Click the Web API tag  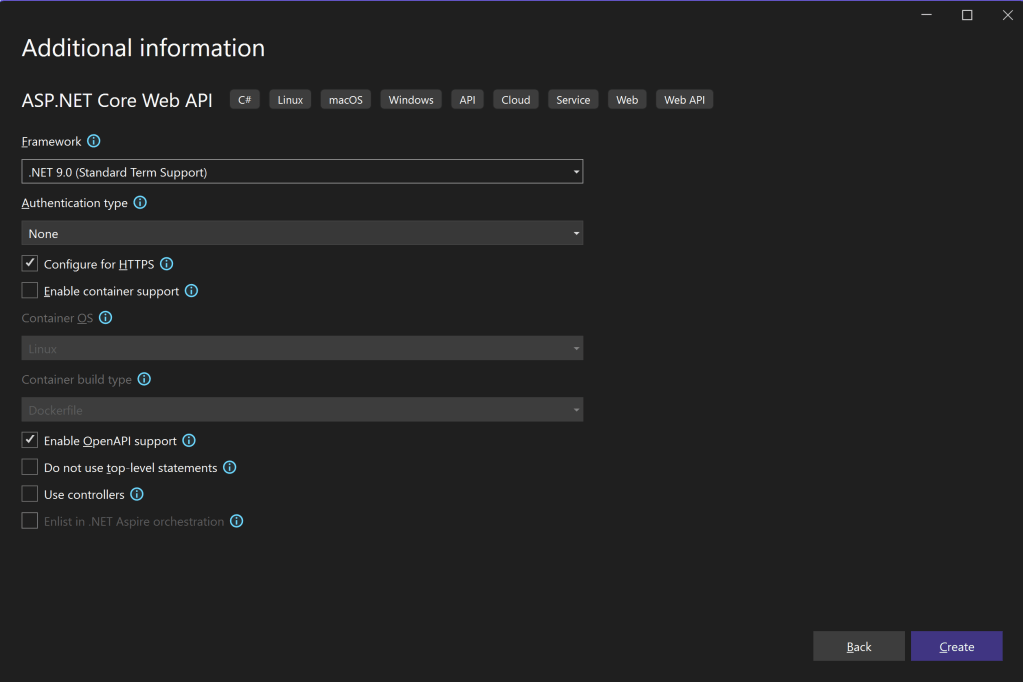point(684,100)
